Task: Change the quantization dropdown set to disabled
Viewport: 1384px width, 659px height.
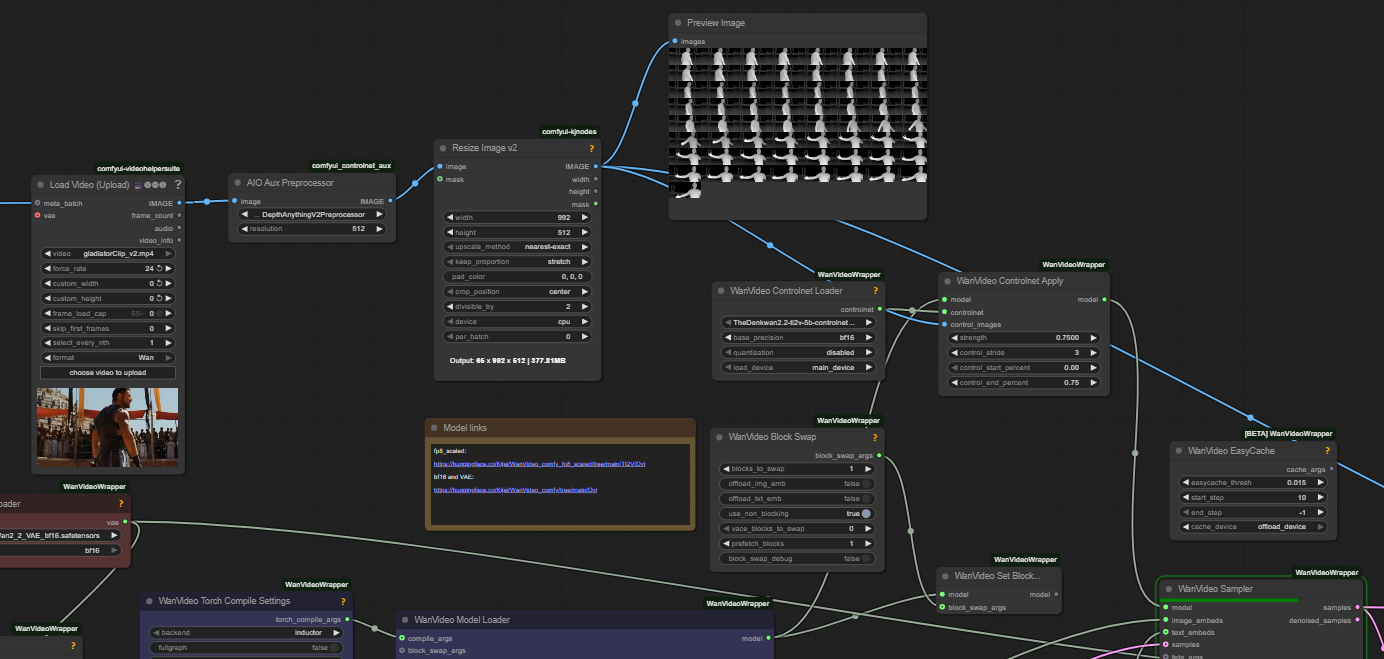Action: [798, 352]
